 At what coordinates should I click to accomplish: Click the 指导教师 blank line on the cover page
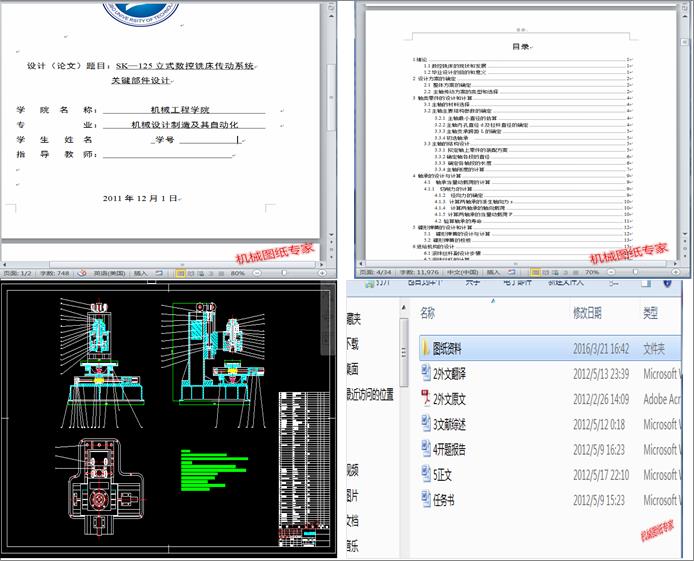[x=168, y=154]
